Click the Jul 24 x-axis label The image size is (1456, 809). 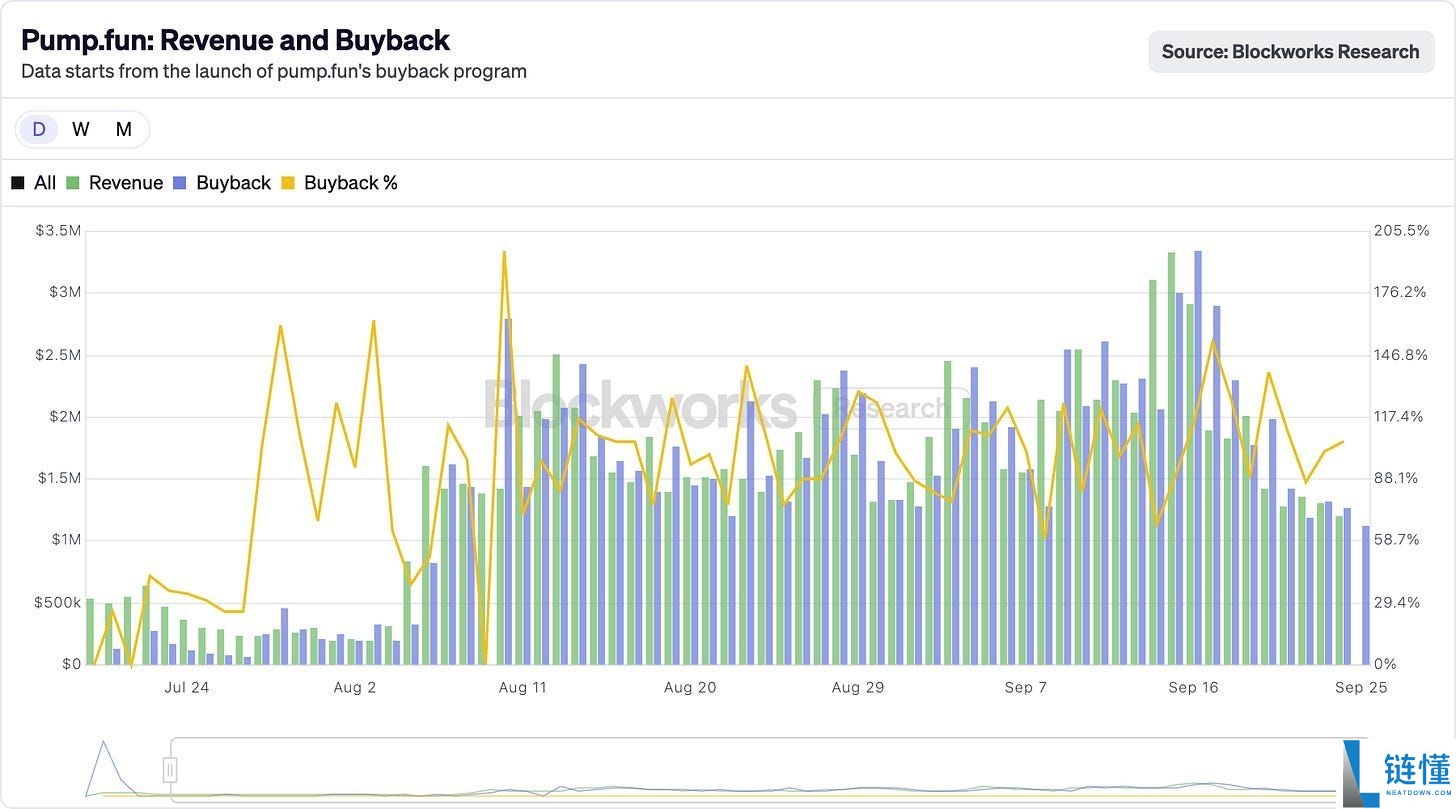(x=187, y=687)
